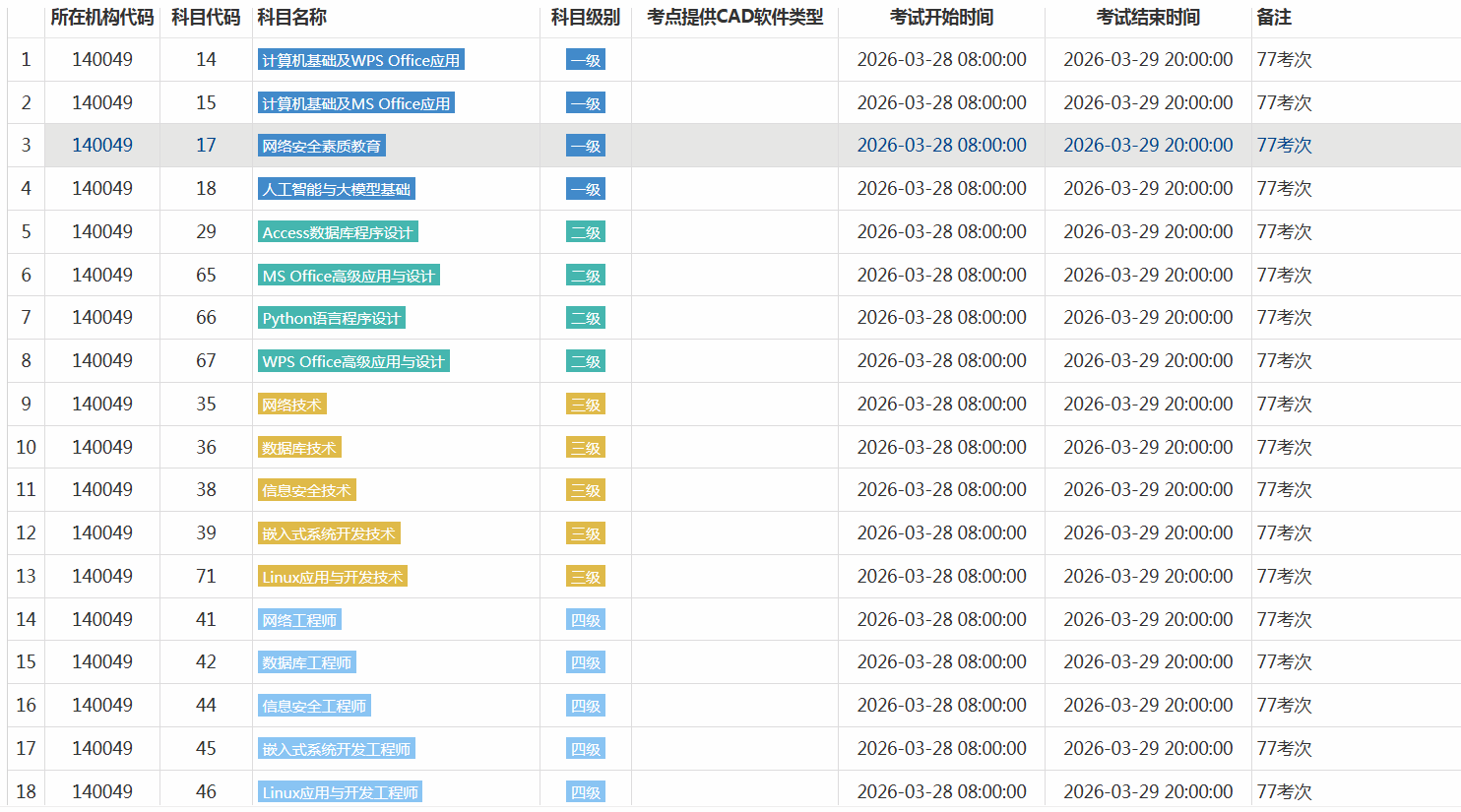The image size is (1461, 812).
Task: Select the Access数据库程序设计 subject tag
Action: tap(338, 232)
